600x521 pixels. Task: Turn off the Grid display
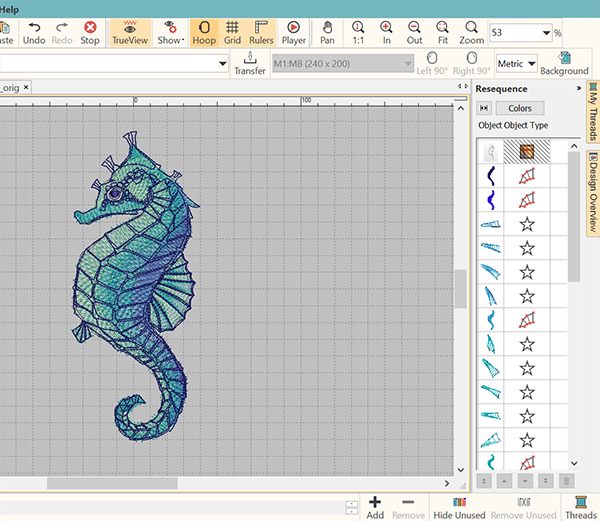(232, 31)
